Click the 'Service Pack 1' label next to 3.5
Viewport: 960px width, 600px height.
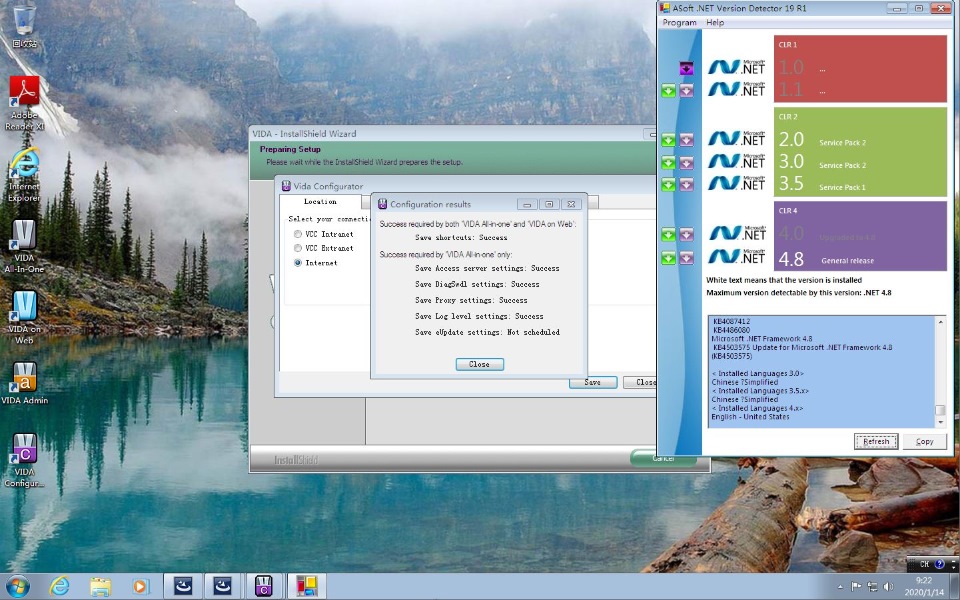coord(842,187)
